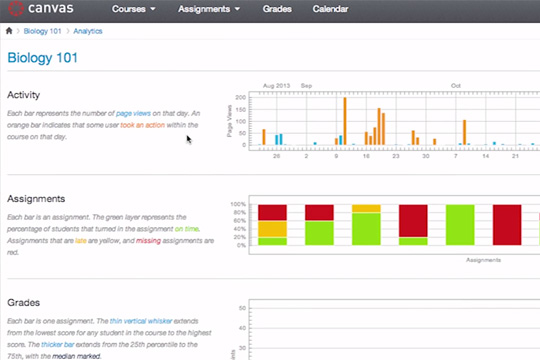Image resolution: width=540 pixels, height=360 pixels.
Task: Follow the Biology 101 breadcrumb link
Action: point(42,31)
